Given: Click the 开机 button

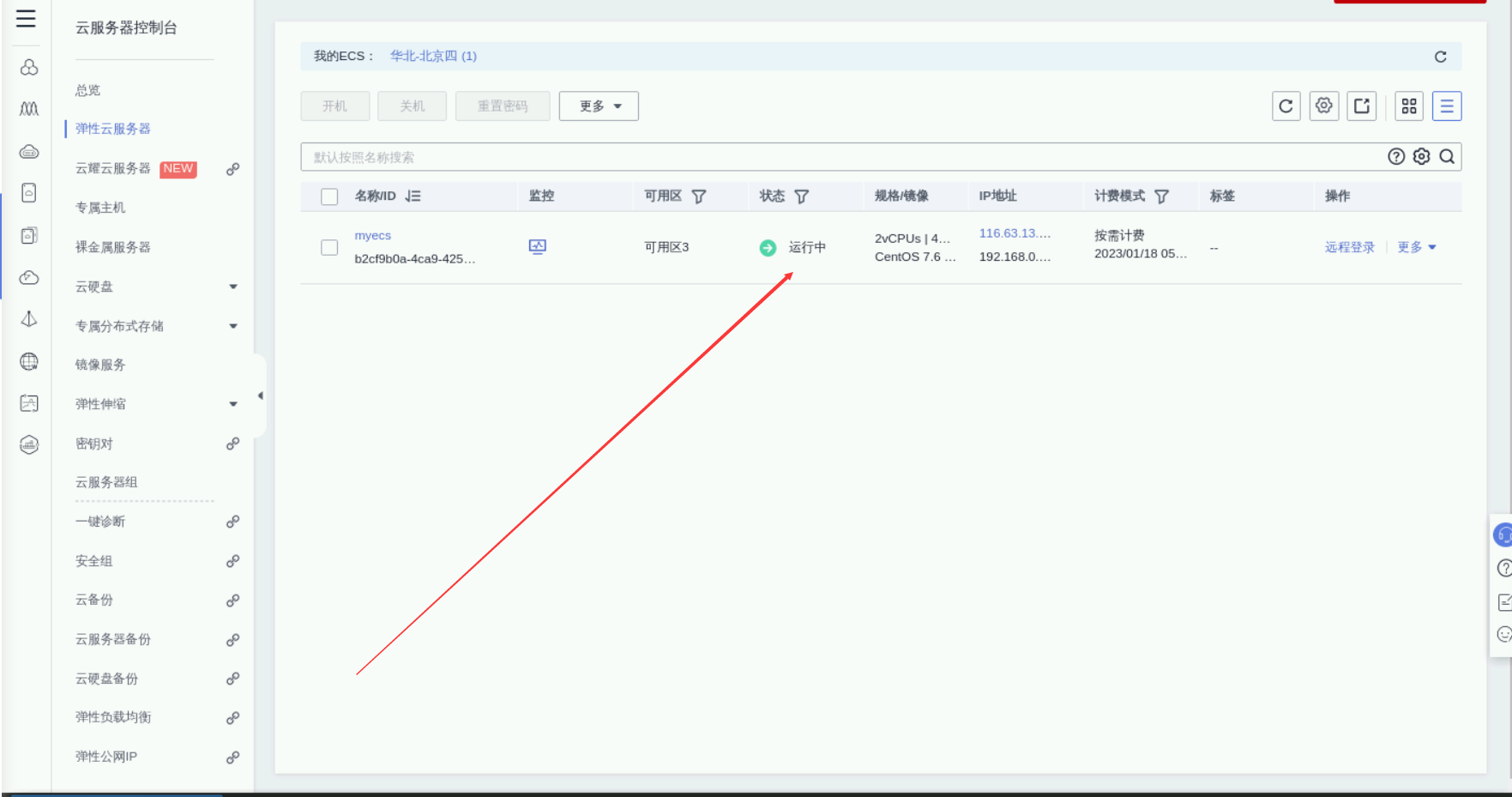Looking at the screenshot, I should (x=335, y=106).
